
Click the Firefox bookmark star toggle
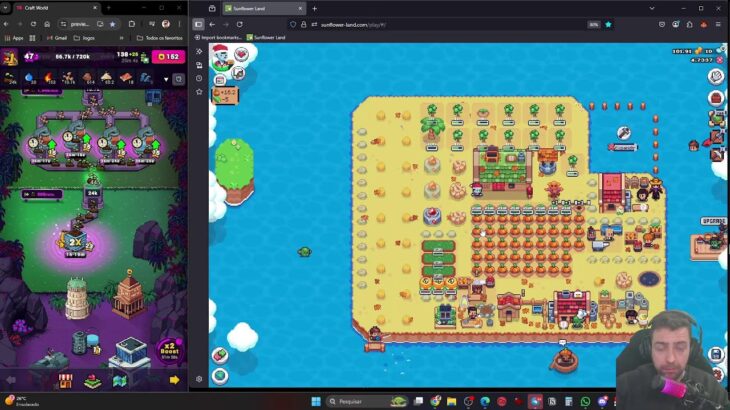click(608, 24)
